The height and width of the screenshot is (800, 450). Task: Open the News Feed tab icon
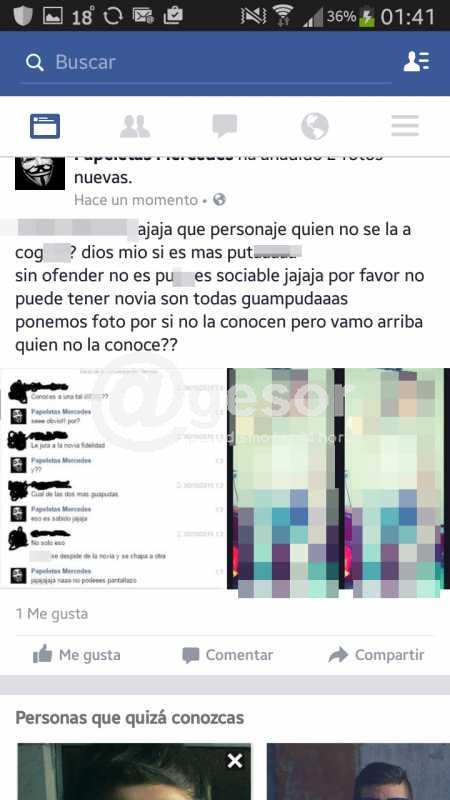tap(45, 127)
